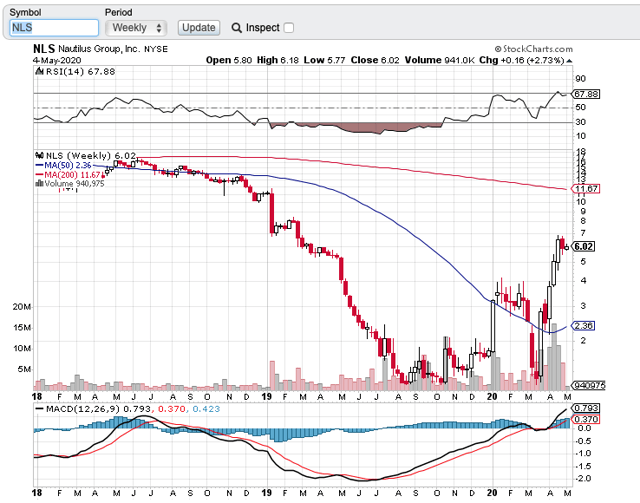Image resolution: width=640 pixels, height=503 pixels.
Task: Click the MA(50) 2.36 legend label
Action: pyautogui.click(x=64, y=165)
